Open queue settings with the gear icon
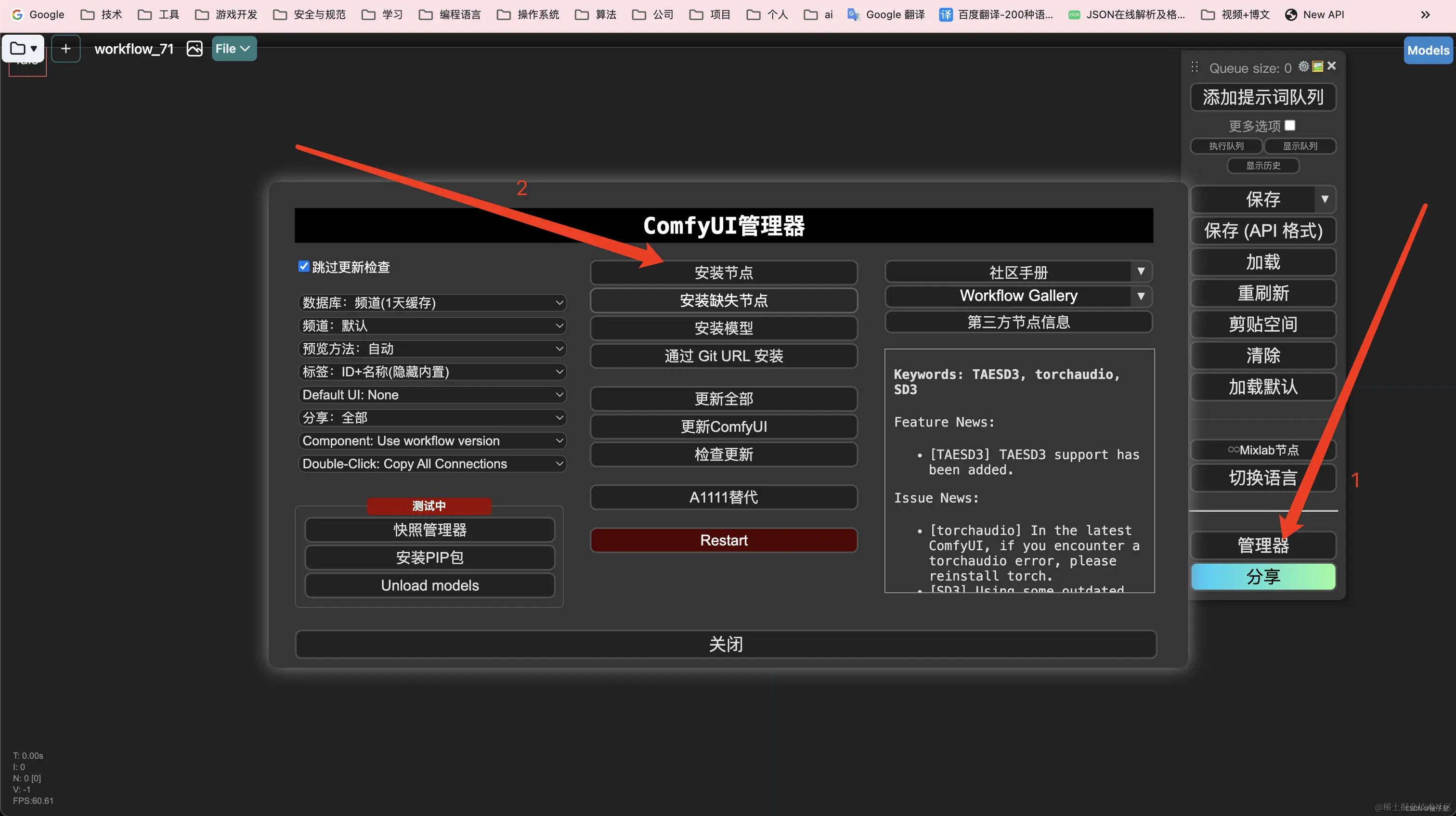This screenshot has width=1456, height=816. (1303, 66)
